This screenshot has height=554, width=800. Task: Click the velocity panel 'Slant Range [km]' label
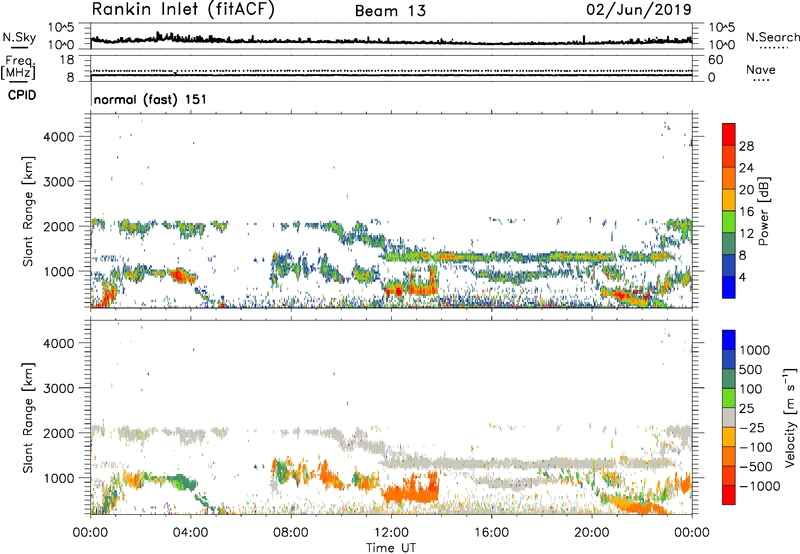[28, 417]
